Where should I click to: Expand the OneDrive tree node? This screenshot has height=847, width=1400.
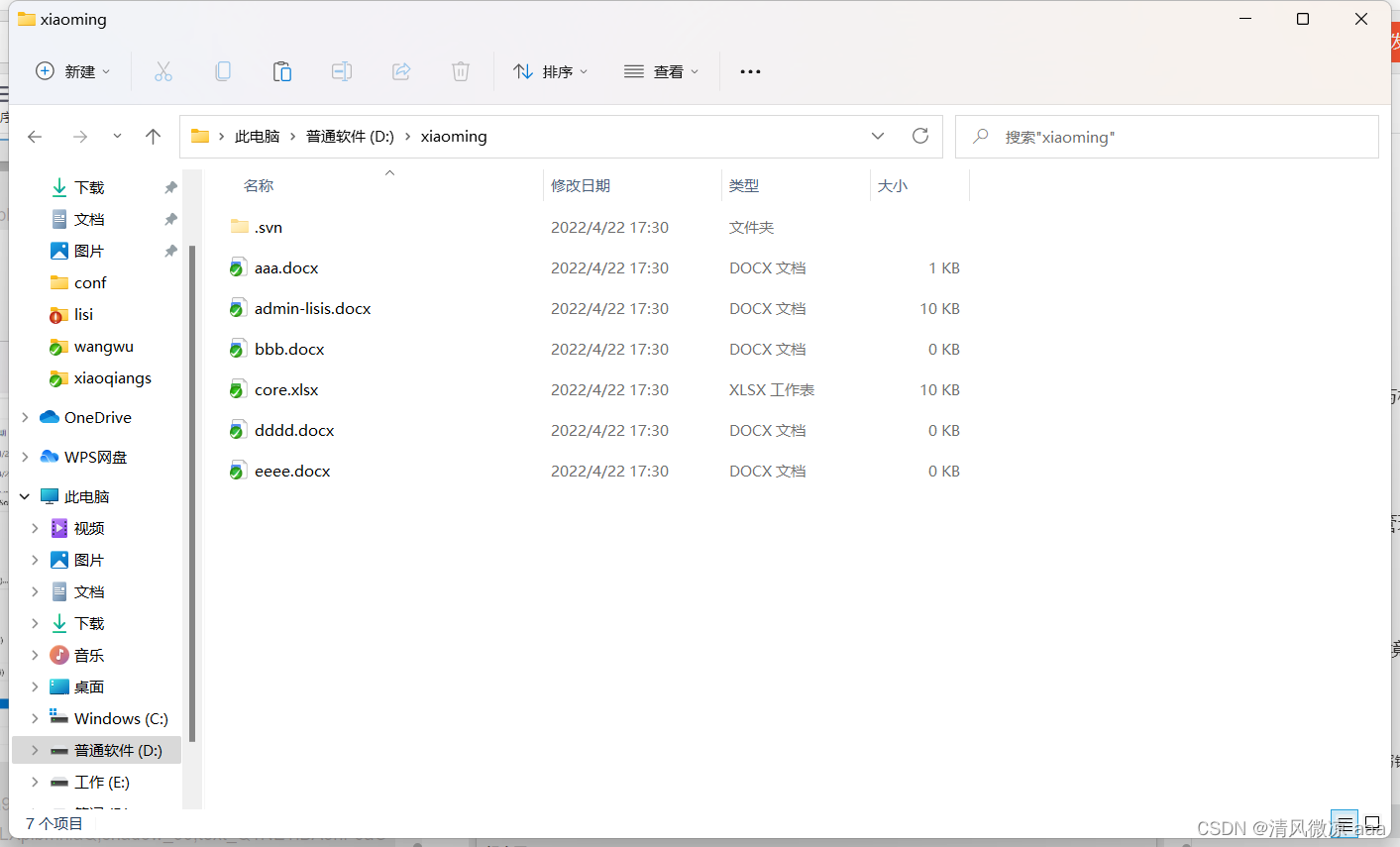[x=25, y=418]
